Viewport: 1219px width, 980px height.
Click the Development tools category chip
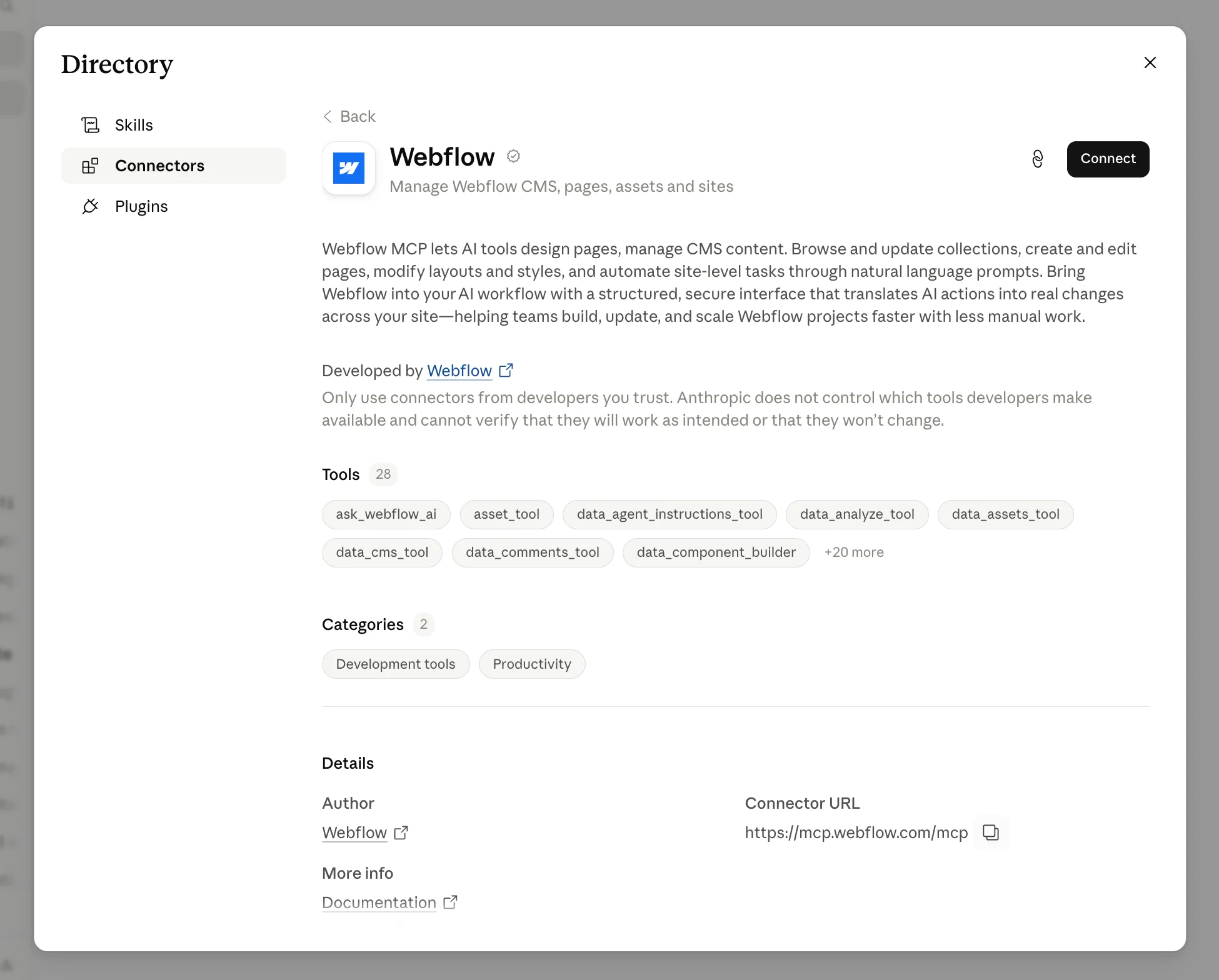tap(396, 664)
